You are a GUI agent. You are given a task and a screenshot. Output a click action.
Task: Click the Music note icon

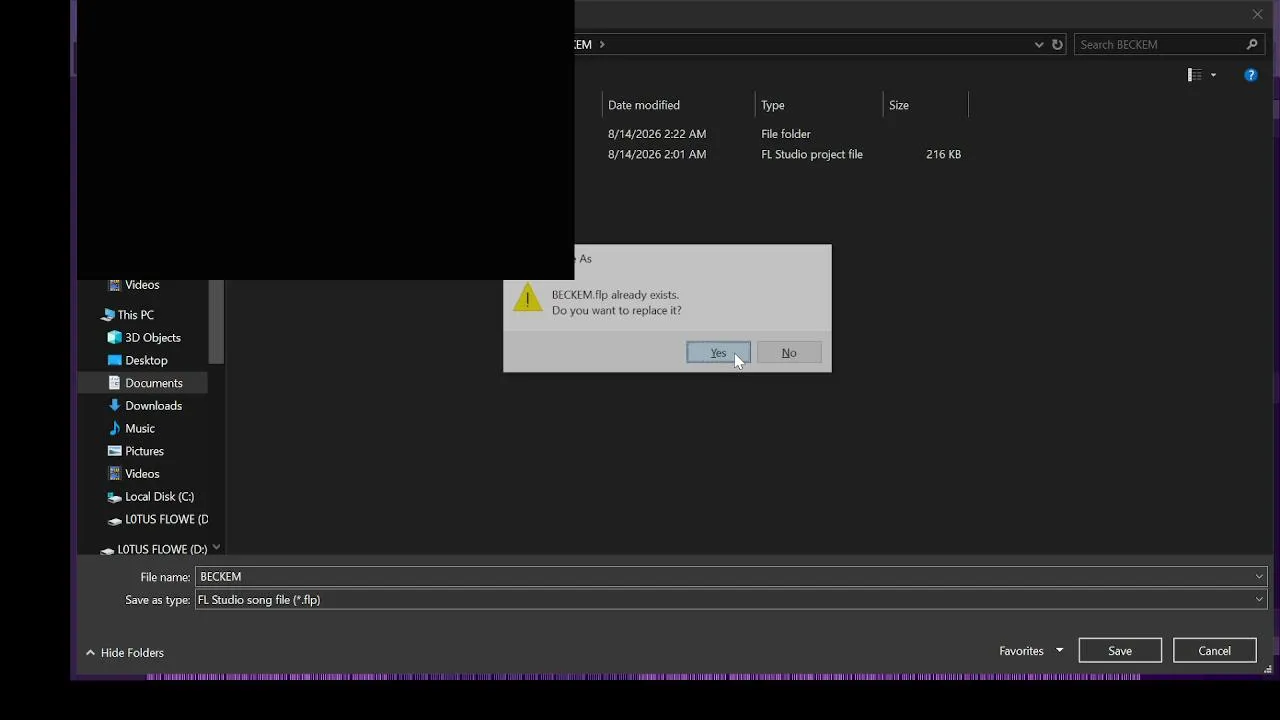(x=114, y=429)
